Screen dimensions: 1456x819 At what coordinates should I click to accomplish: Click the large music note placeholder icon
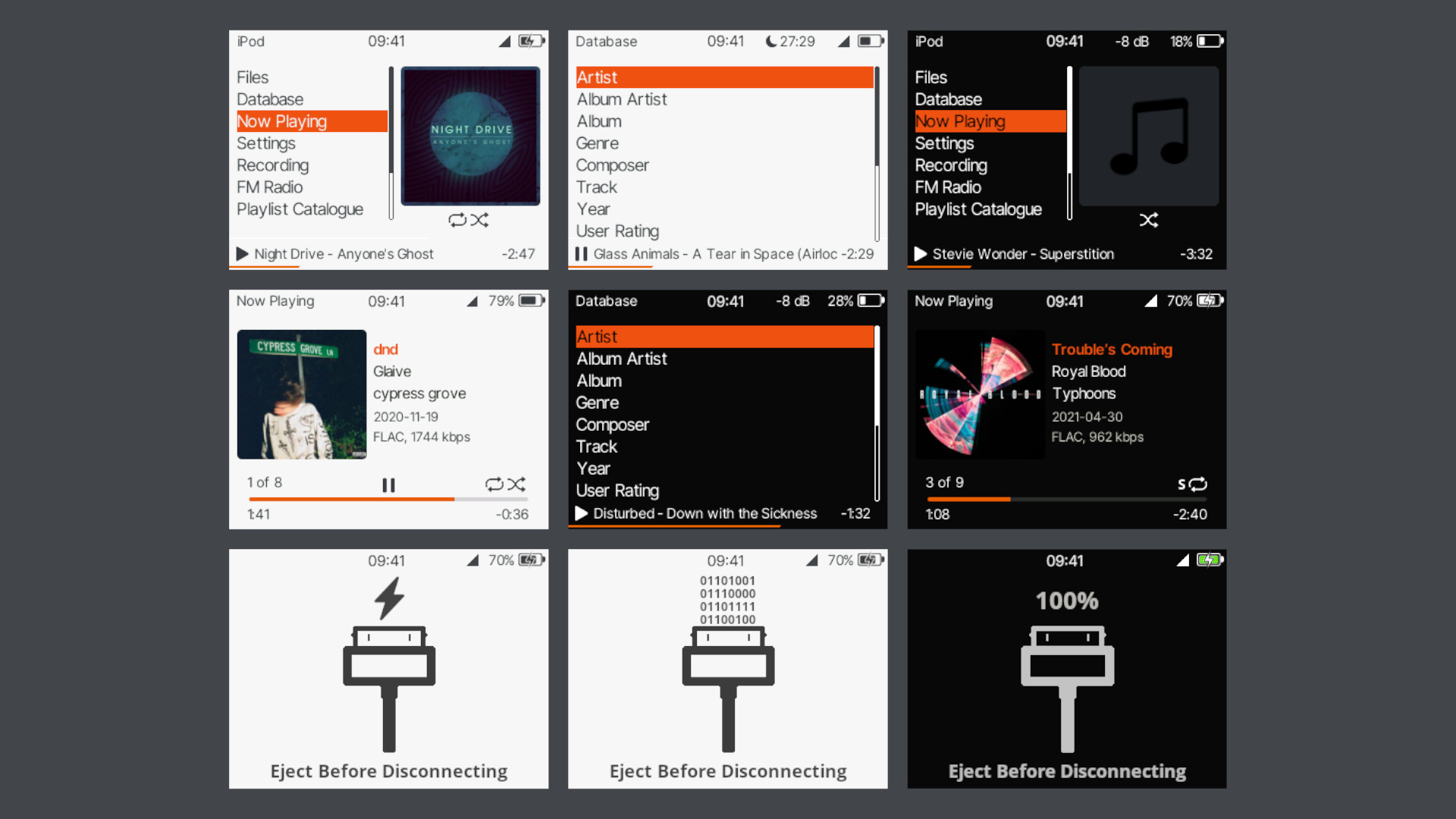[x=1148, y=136]
